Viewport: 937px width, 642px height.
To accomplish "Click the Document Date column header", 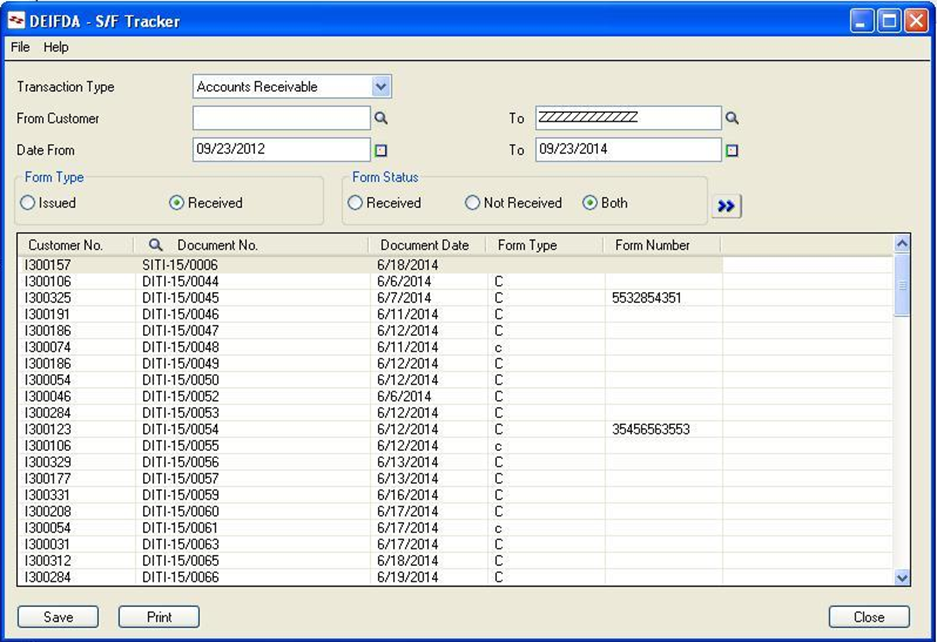I will coord(425,245).
